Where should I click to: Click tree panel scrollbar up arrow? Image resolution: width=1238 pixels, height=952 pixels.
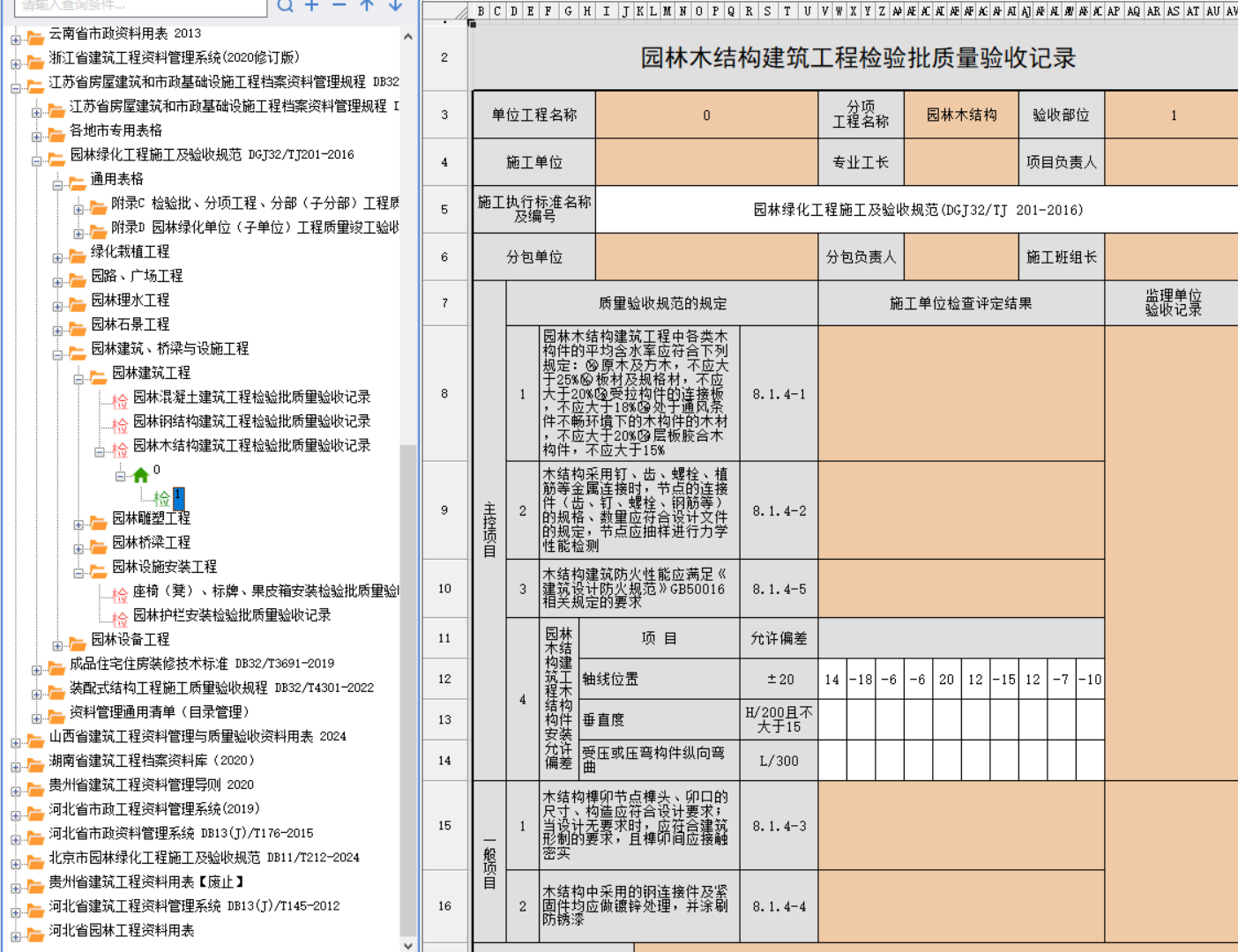pyautogui.click(x=407, y=37)
